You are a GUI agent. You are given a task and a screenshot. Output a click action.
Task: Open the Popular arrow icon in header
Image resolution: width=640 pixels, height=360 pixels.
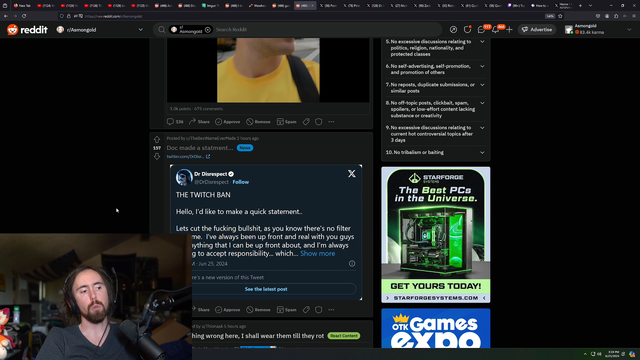453,29
